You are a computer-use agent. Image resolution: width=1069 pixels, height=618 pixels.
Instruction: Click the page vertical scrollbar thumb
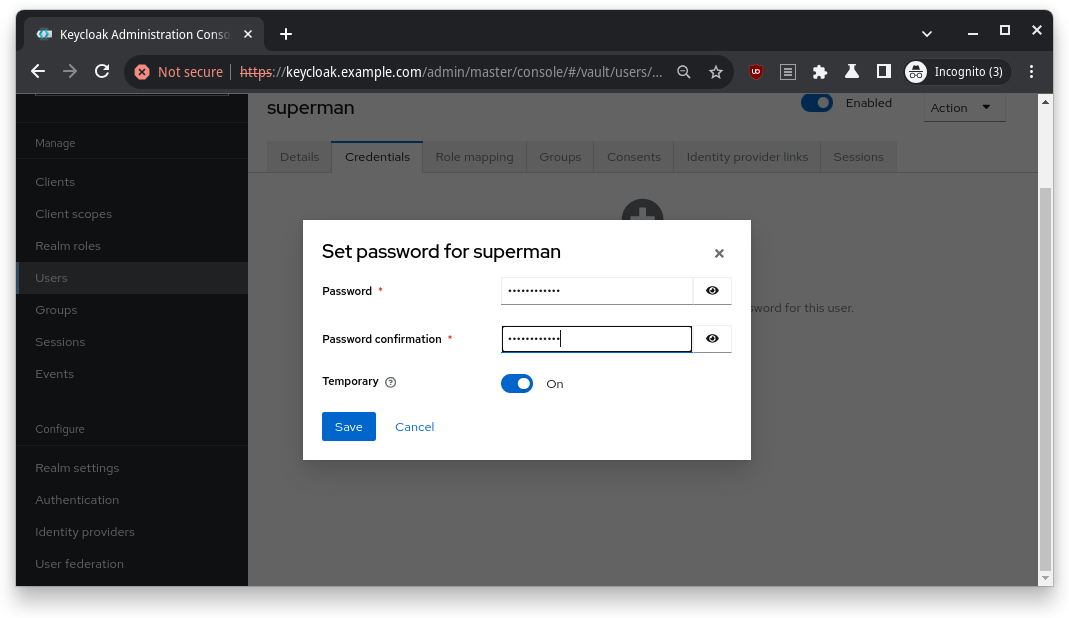(1045, 379)
